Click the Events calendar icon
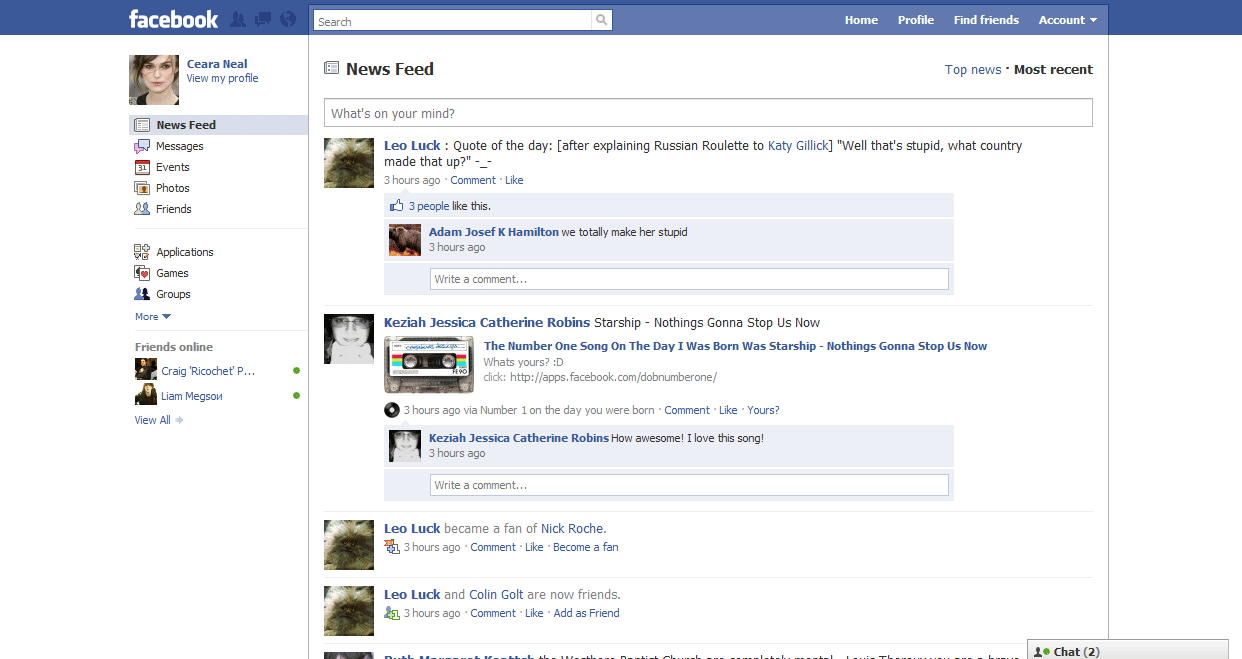1242x659 pixels. [x=142, y=167]
